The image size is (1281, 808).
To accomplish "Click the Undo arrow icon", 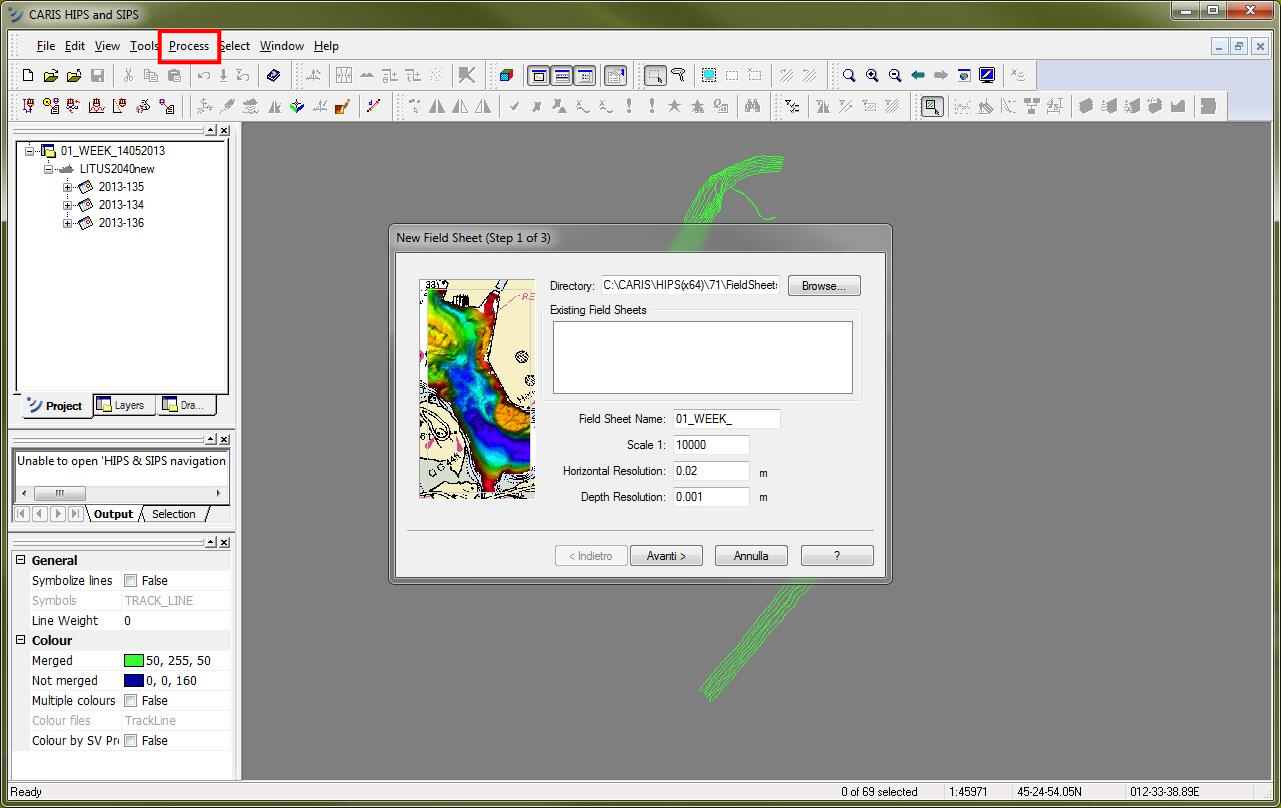I will [x=204, y=75].
